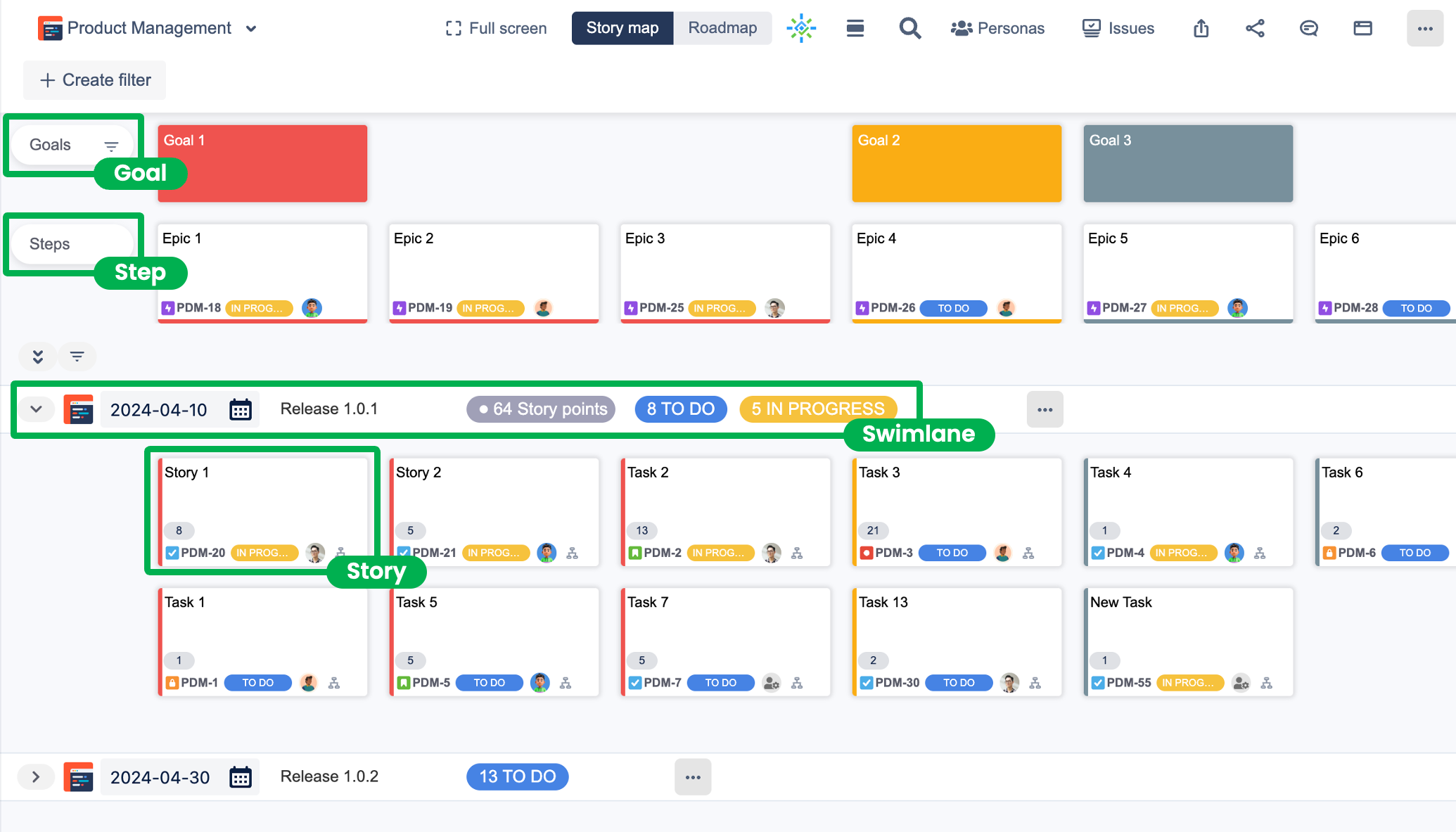
Task: Open calendar picker for 2024-04-10 release
Action: pyautogui.click(x=240, y=409)
